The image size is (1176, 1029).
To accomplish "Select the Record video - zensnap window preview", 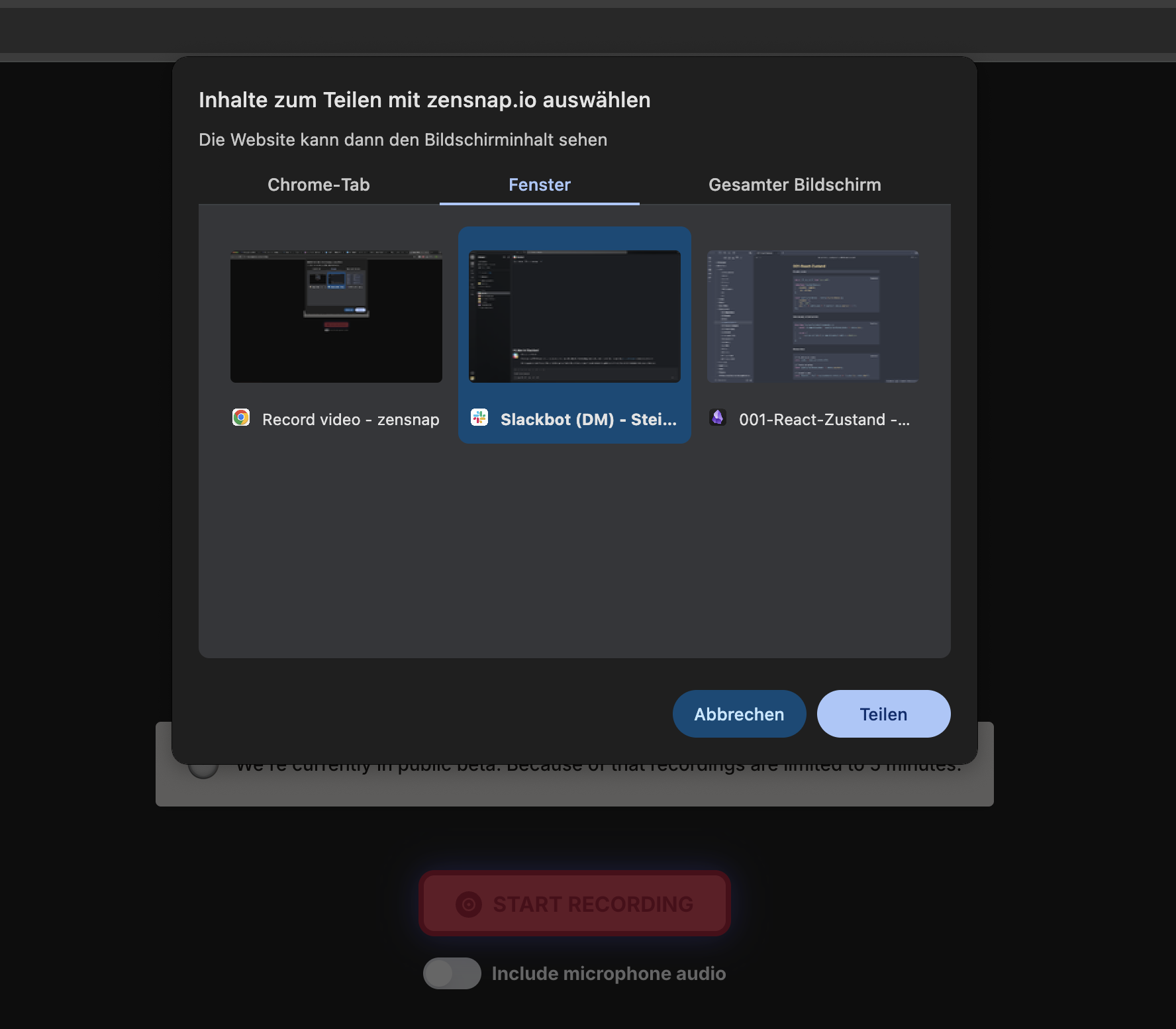I will 336,317.
